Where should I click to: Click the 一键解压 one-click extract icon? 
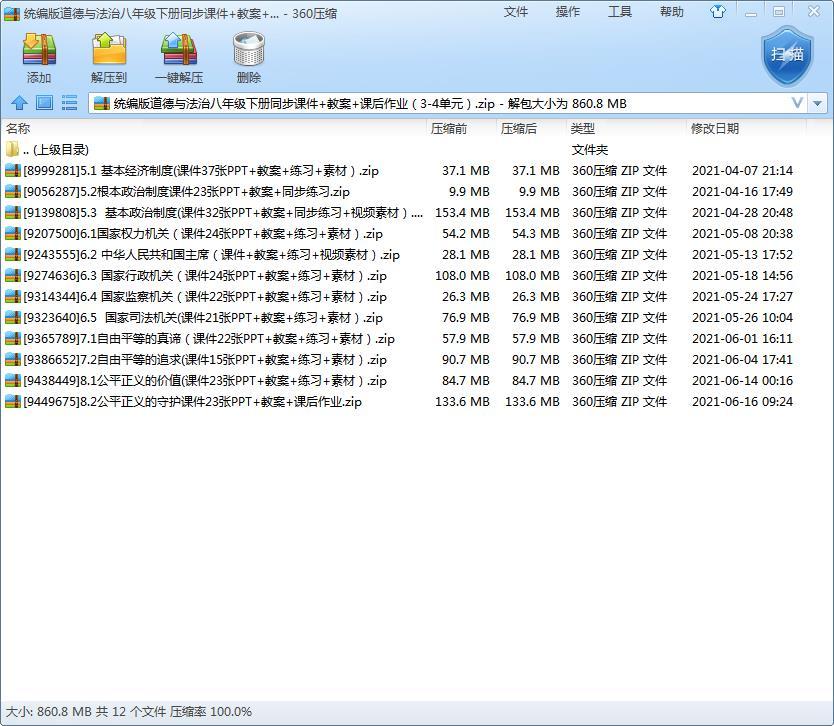pyautogui.click(x=179, y=49)
